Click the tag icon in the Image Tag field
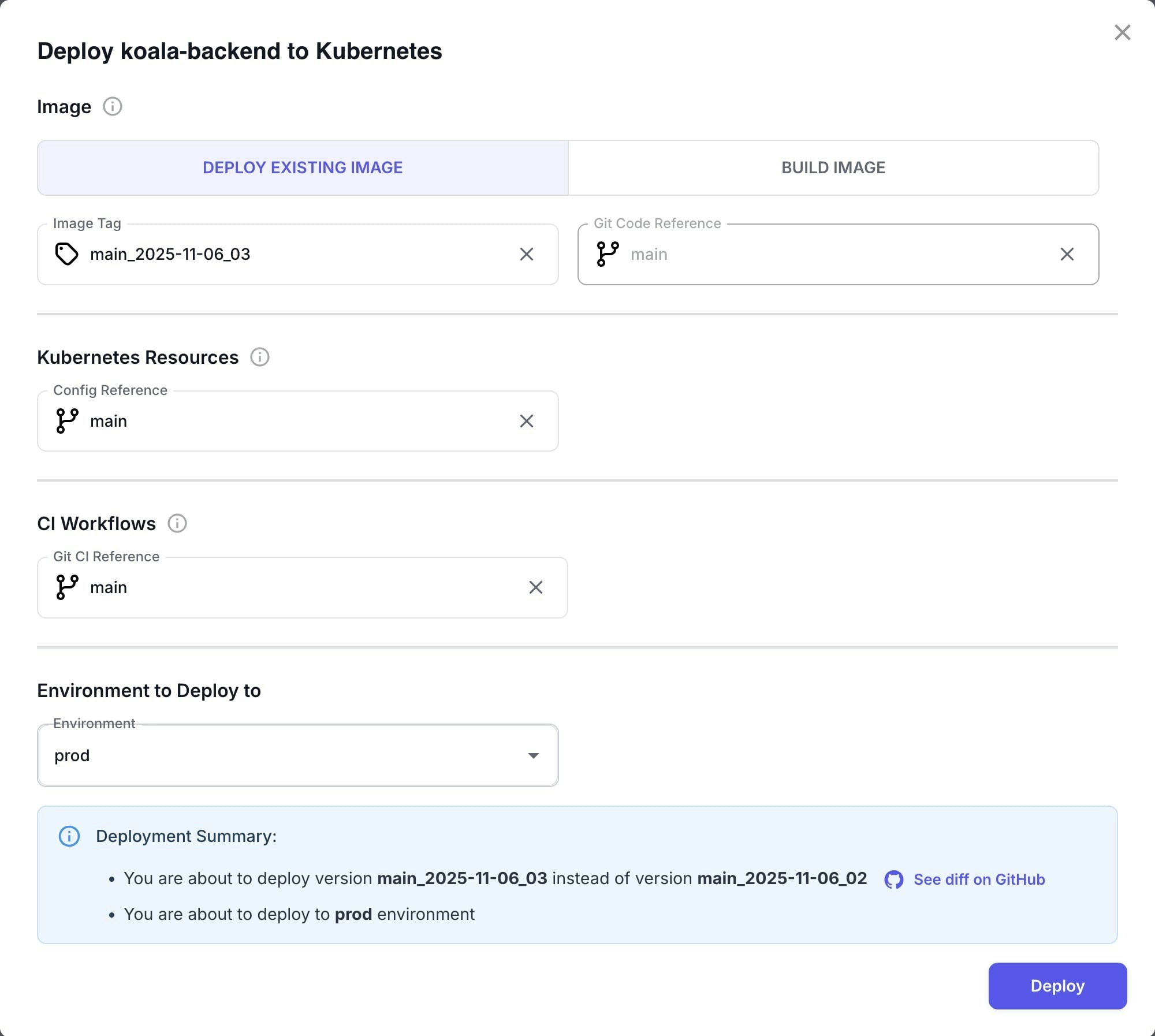The width and height of the screenshot is (1155, 1036). coord(67,254)
